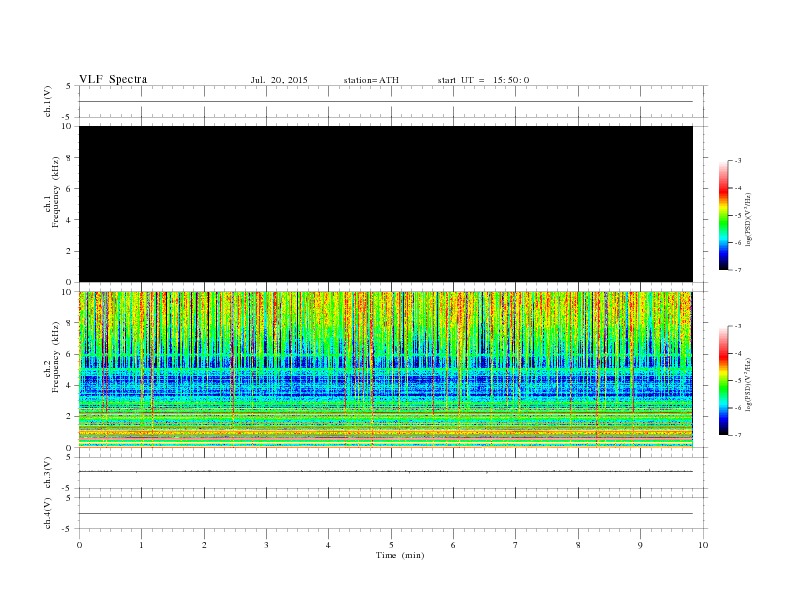
Task: Click the 'Time (min)' x-axis label
Action: coord(400,555)
